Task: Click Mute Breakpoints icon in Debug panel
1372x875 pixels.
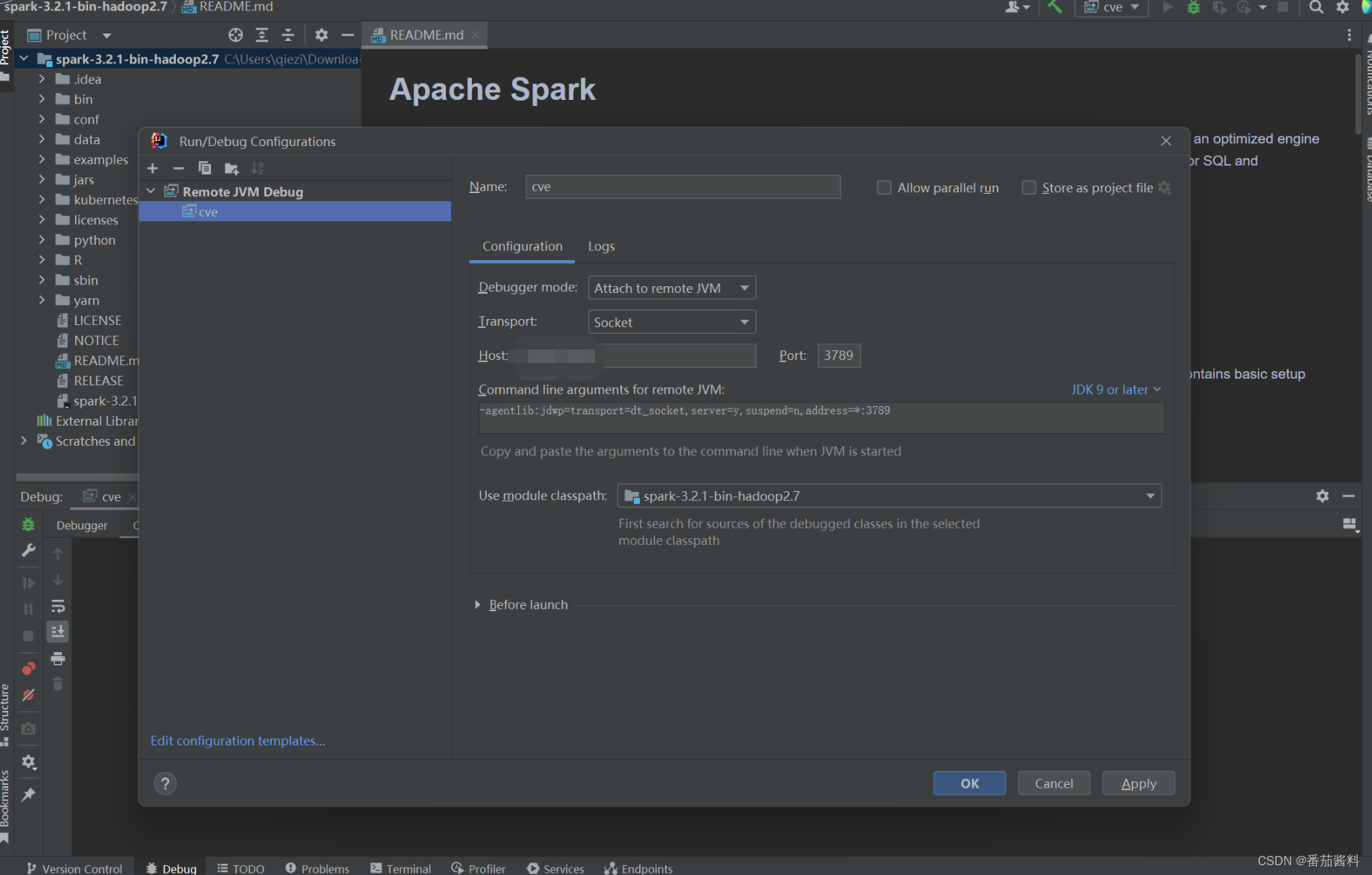Action: (x=28, y=695)
